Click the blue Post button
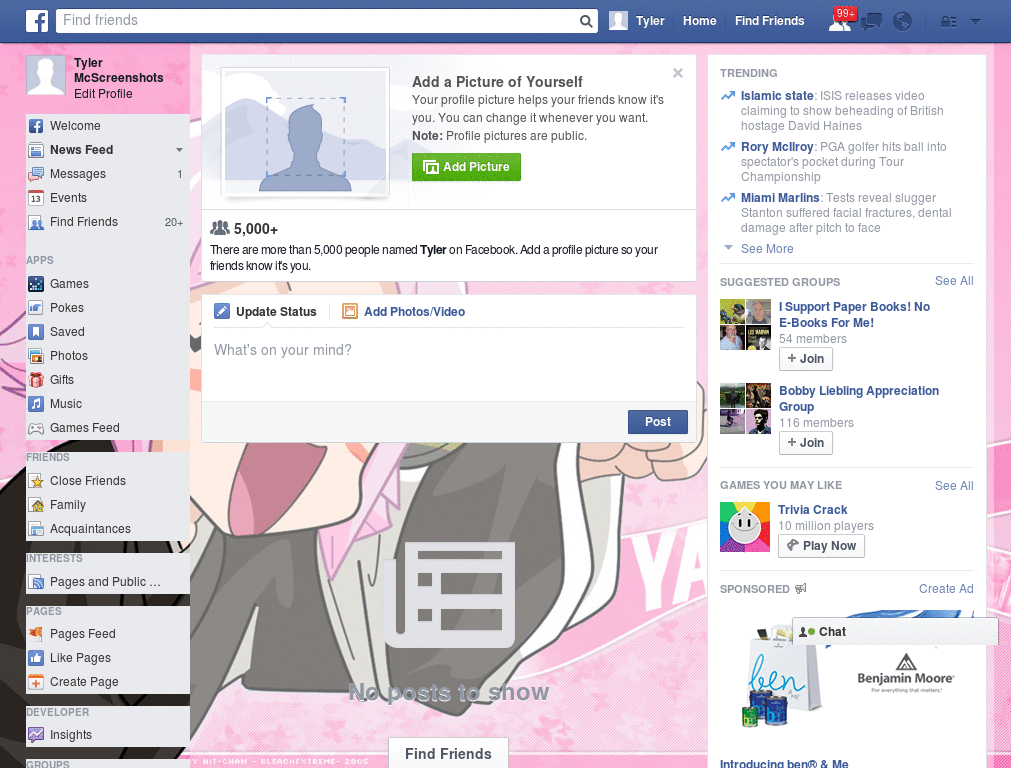 point(658,422)
